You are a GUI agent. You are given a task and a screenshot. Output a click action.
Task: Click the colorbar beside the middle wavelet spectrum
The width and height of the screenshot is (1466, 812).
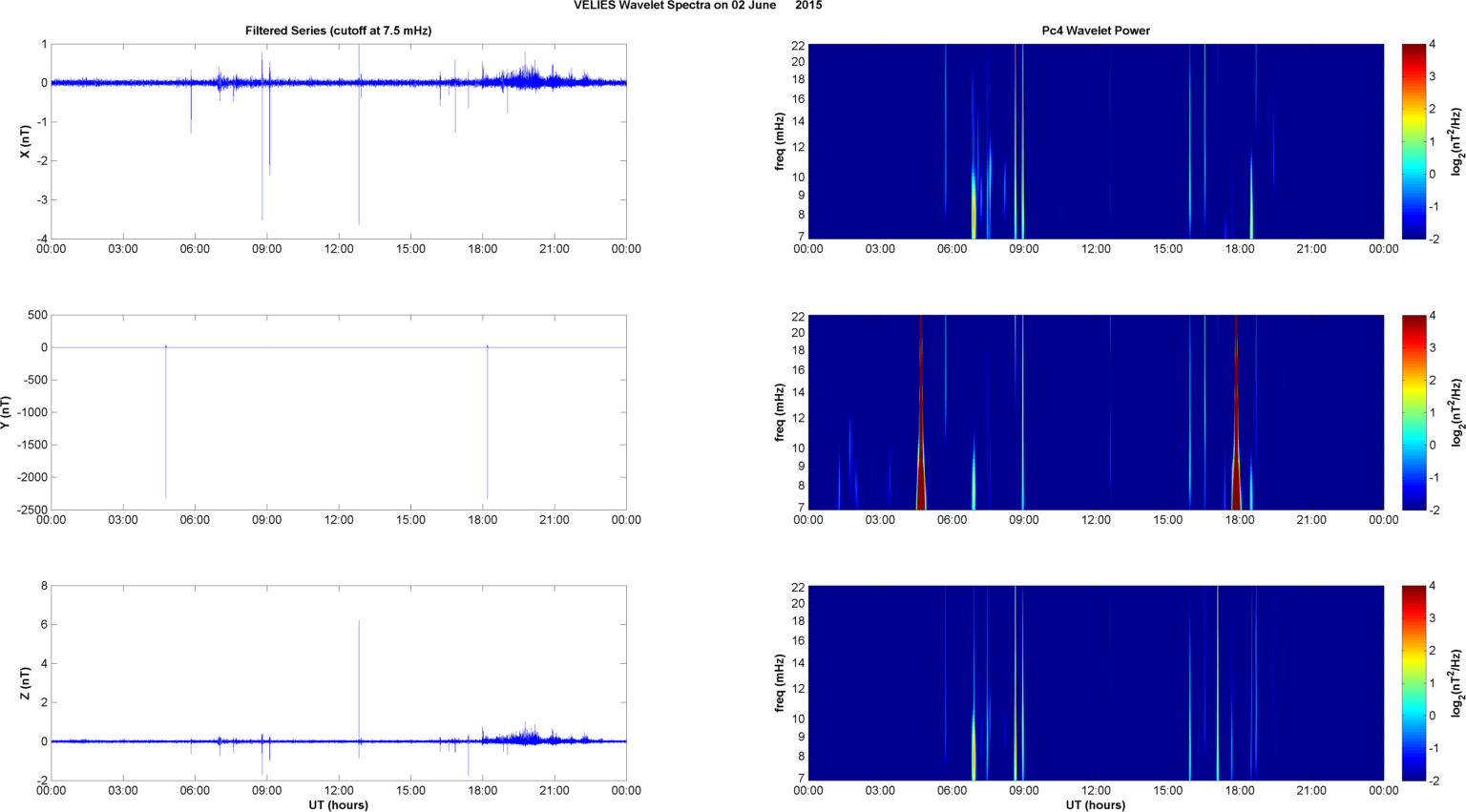(1414, 412)
